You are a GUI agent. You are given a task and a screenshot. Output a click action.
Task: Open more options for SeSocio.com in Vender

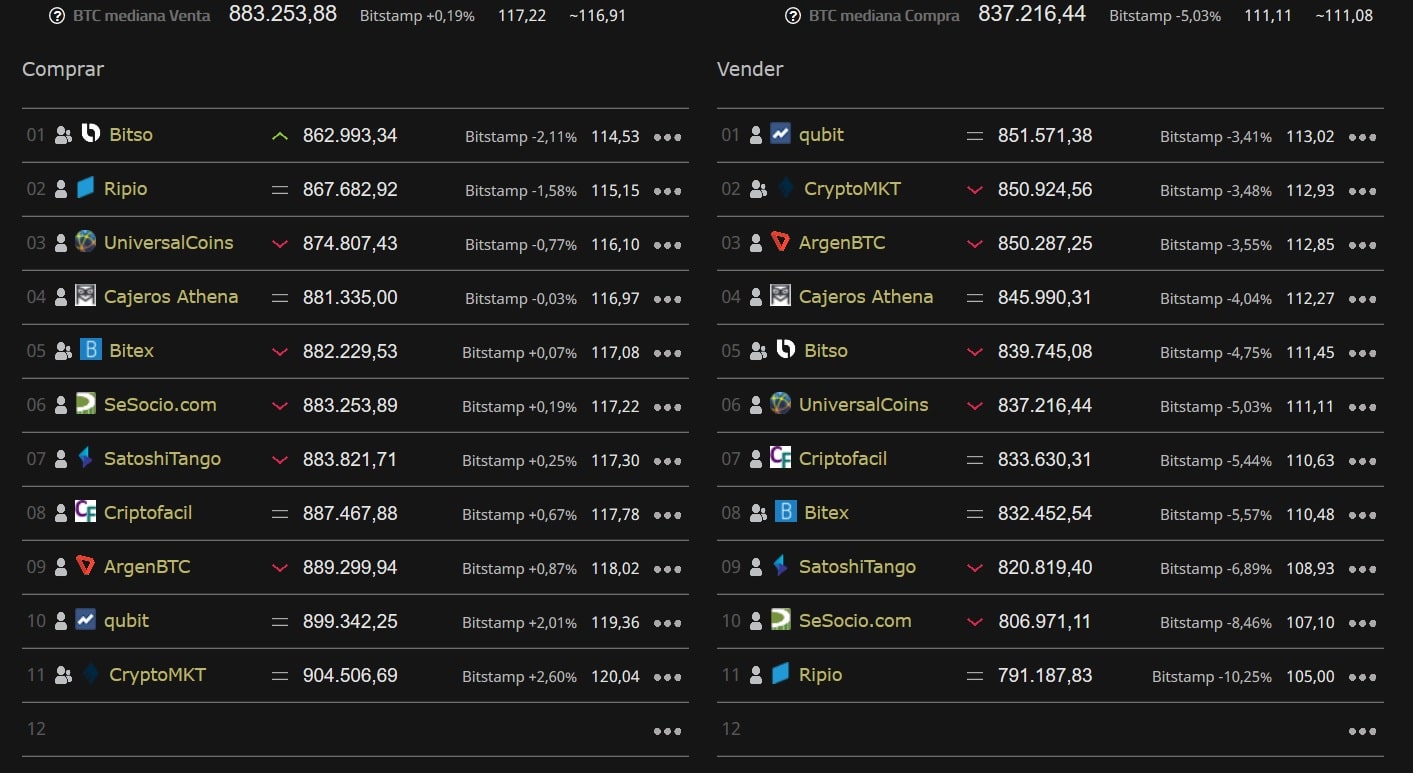[1362, 623]
